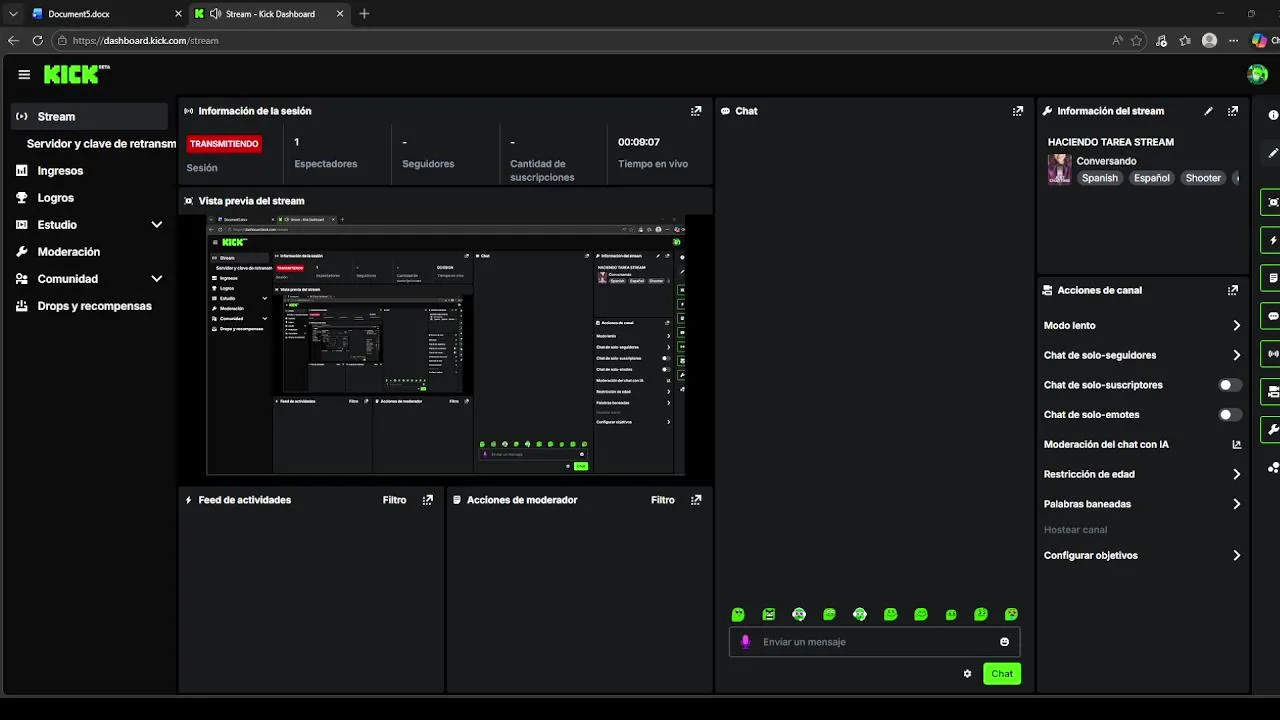Click the purple microphone icon in chat input
The image size is (1280, 720).
(x=745, y=642)
